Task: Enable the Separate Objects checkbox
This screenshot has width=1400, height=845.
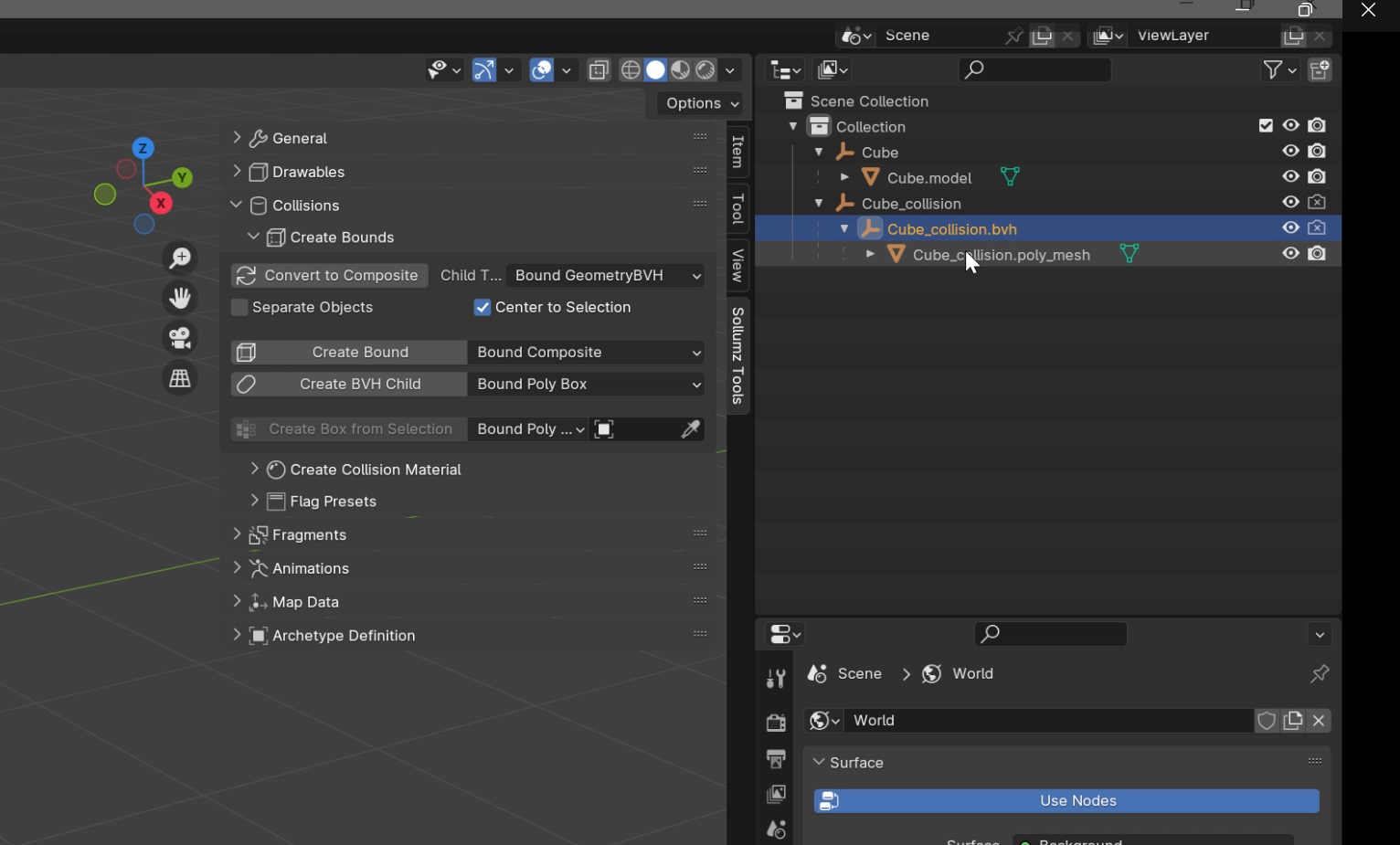Action: point(240,308)
